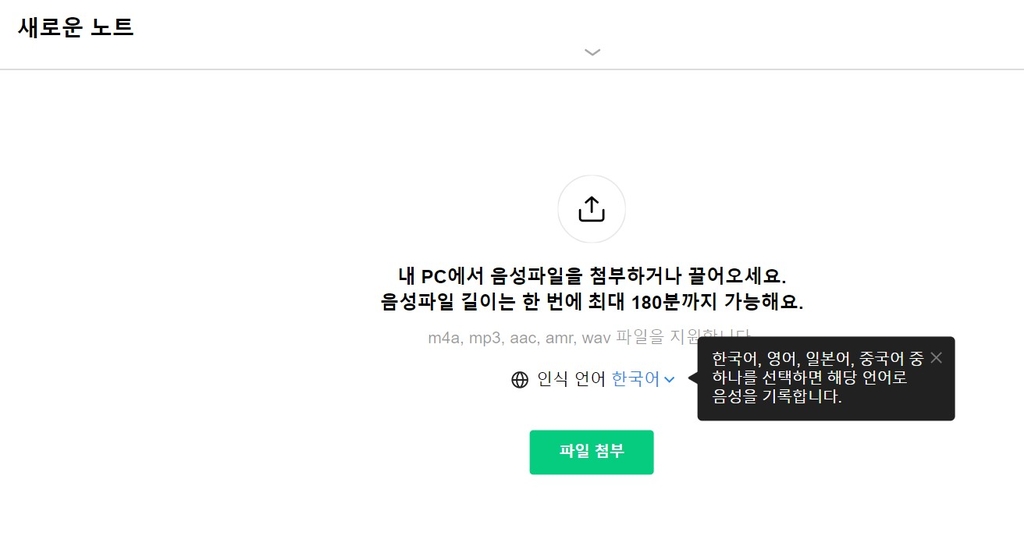Expand the header chevron under the title
Viewport: 1024px width, 550px height.
click(x=592, y=52)
